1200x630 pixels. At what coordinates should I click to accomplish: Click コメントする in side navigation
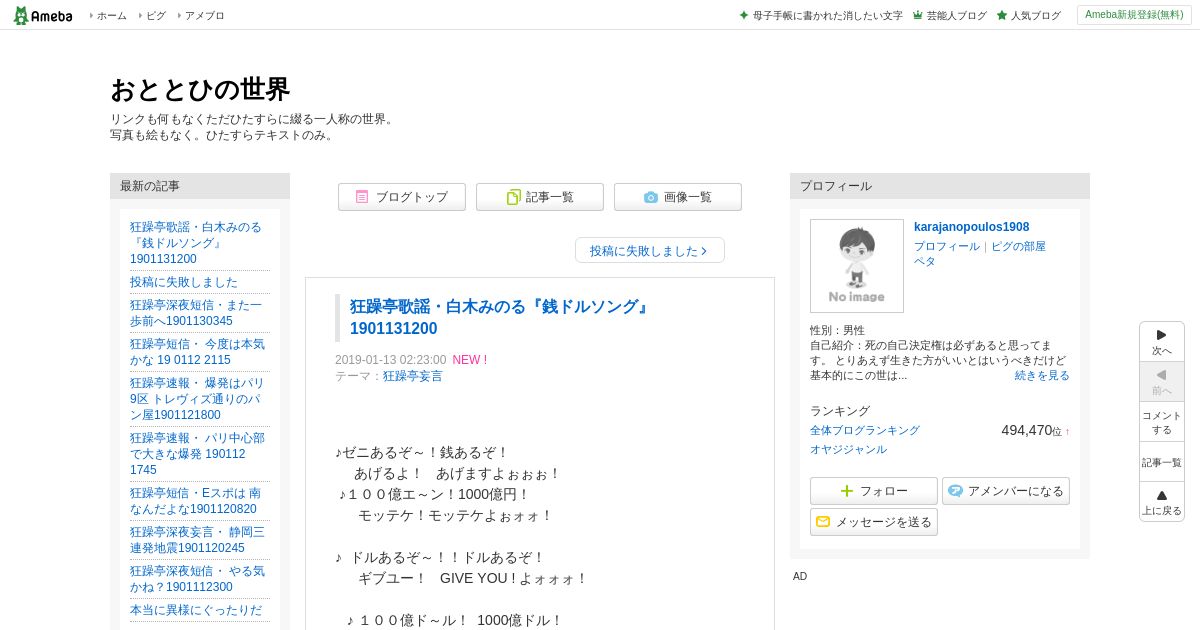pyautogui.click(x=1162, y=422)
